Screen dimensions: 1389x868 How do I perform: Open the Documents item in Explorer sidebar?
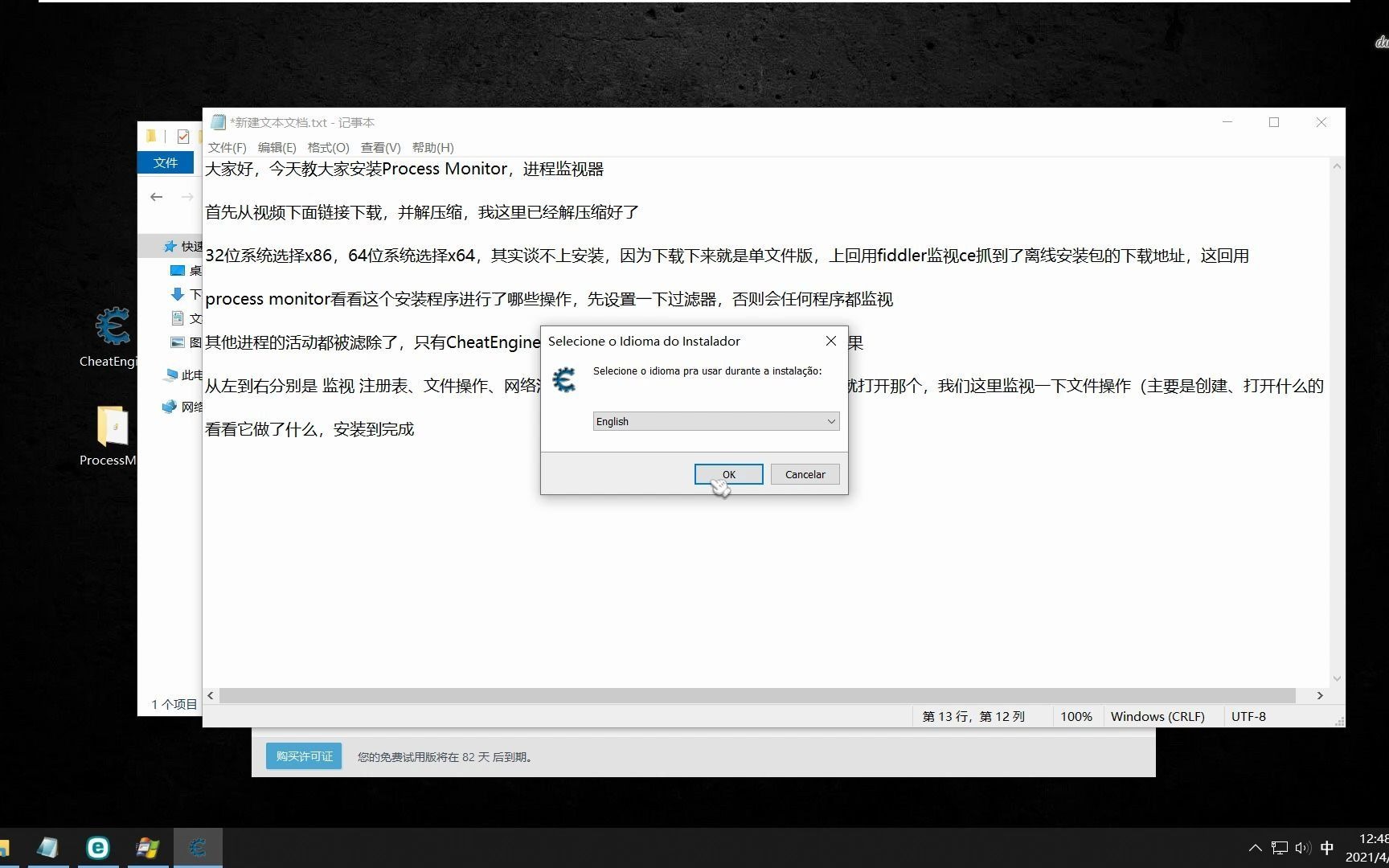pos(186,318)
